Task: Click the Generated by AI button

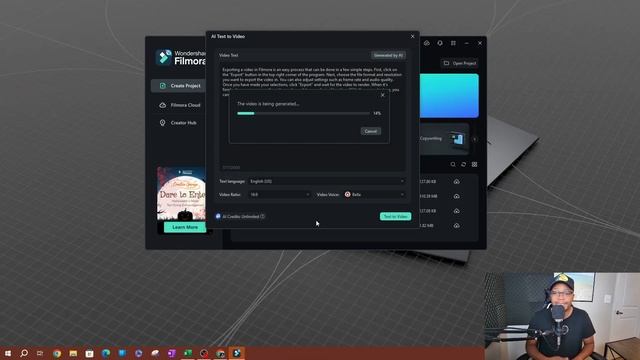Action: 388,55
